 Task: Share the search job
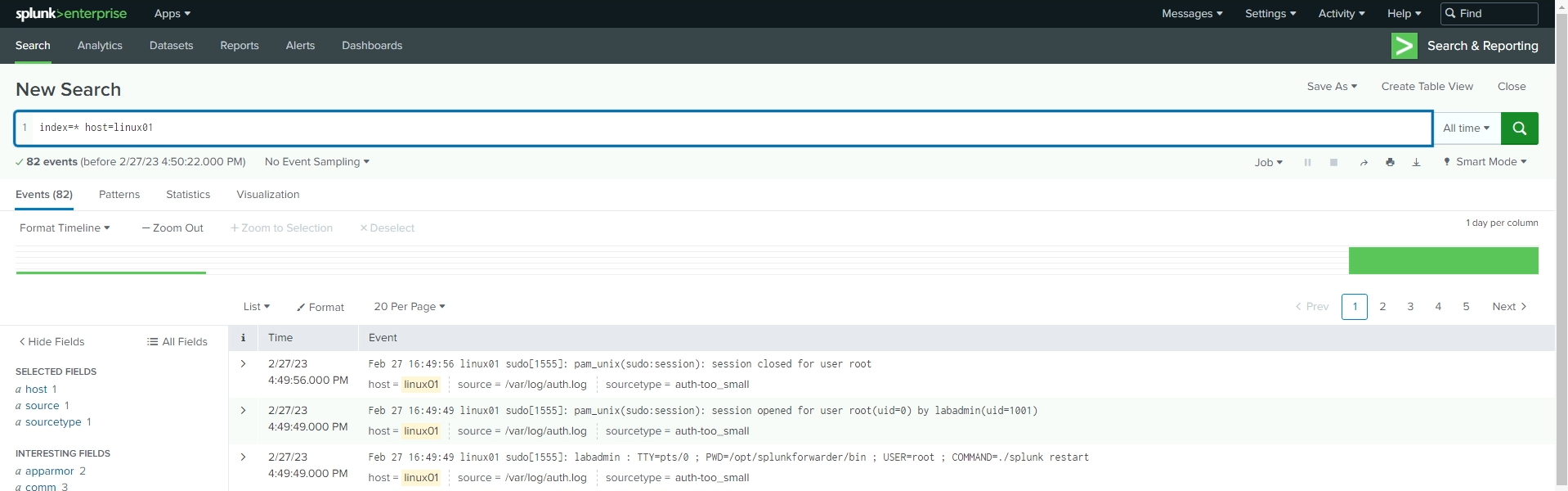(1364, 162)
